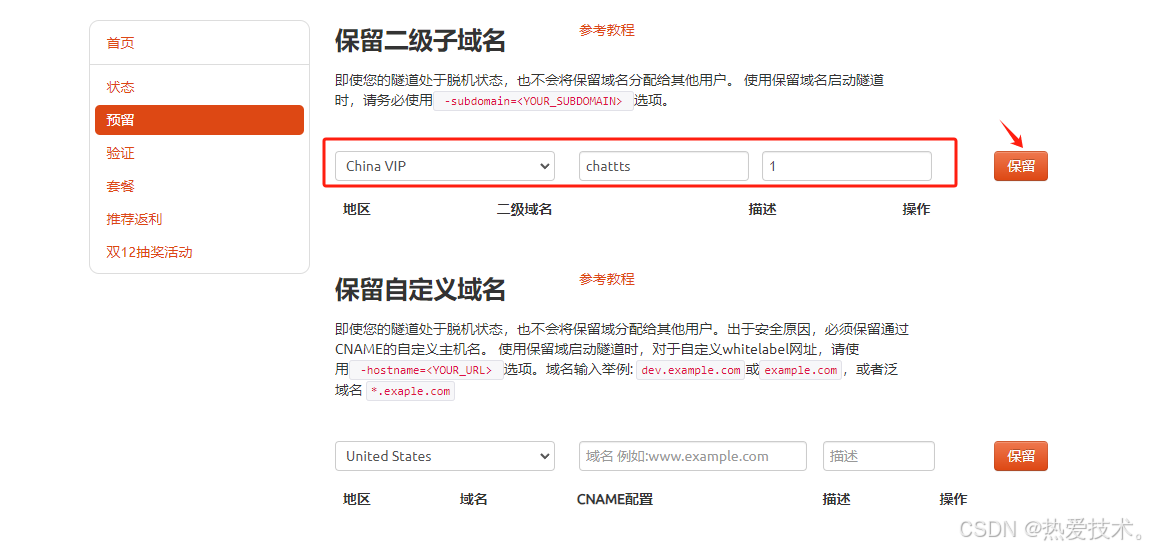Screen dimensions: 1160x549
Task: Open 参考教程 link beside 保留自定义域名
Action: tap(607, 279)
